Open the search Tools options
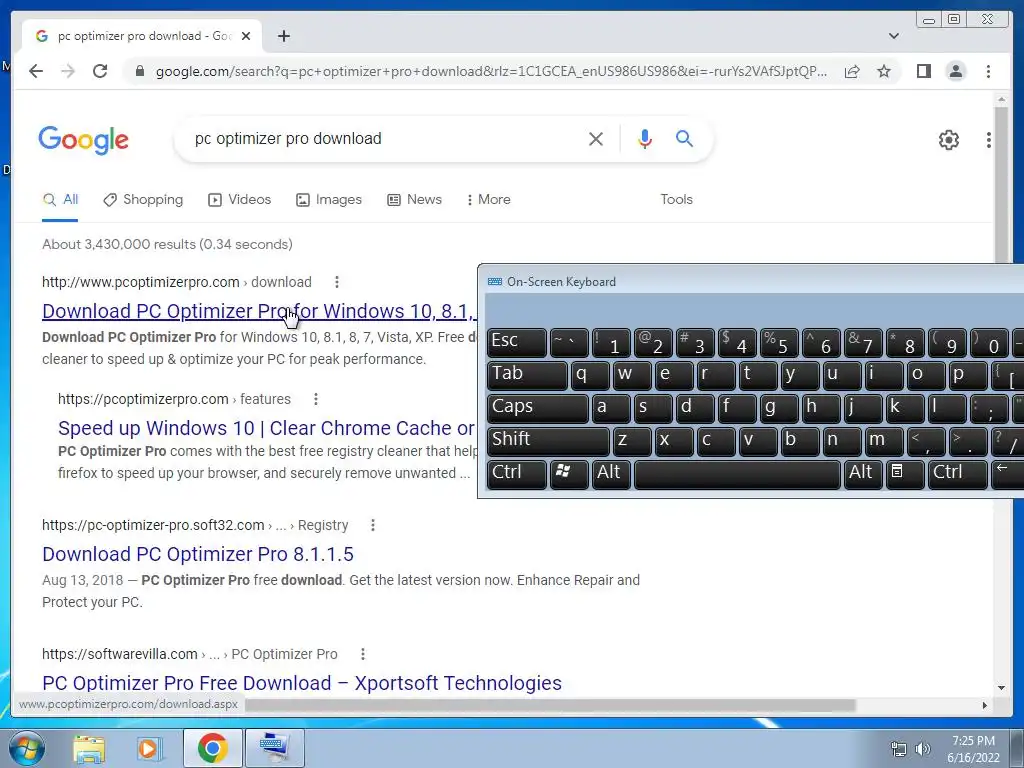This screenshot has width=1024, height=768. tap(676, 200)
